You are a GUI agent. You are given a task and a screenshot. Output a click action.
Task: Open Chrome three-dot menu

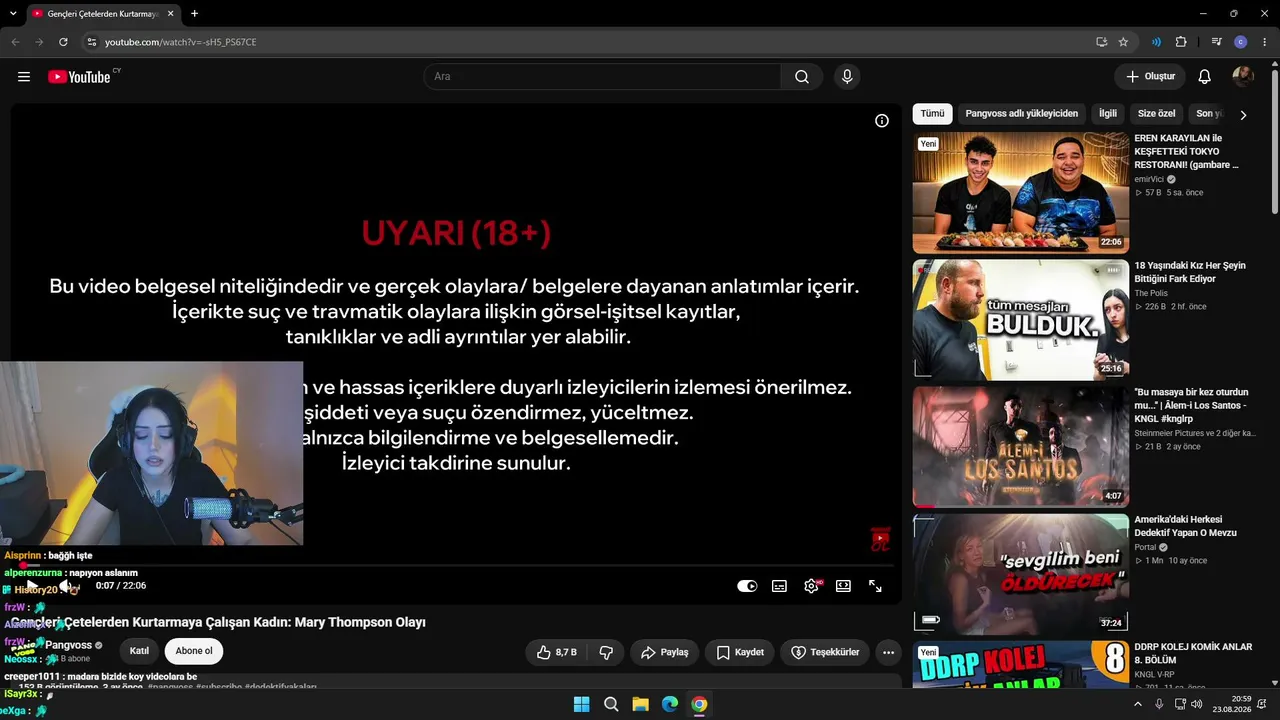tap(1265, 42)
